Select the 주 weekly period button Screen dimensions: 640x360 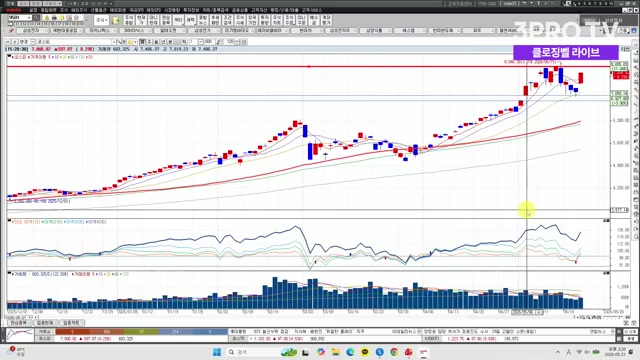pos(149,42)
